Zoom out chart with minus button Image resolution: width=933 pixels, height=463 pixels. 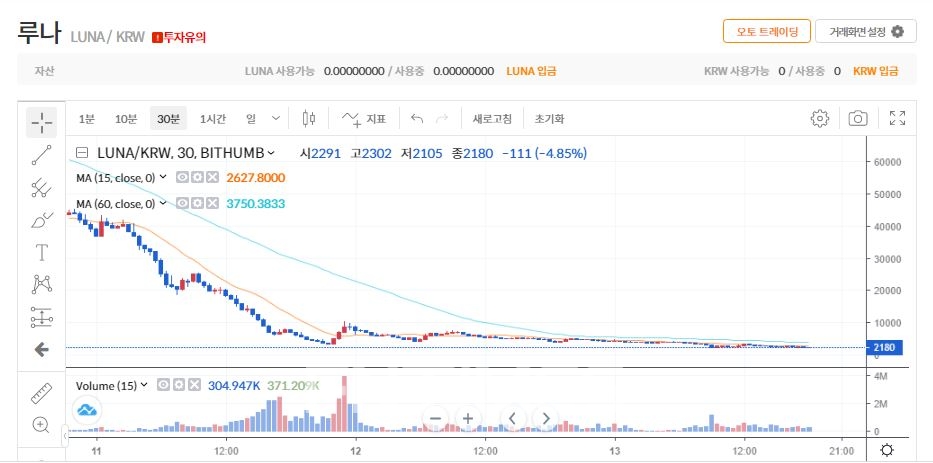tap(434, 418)
